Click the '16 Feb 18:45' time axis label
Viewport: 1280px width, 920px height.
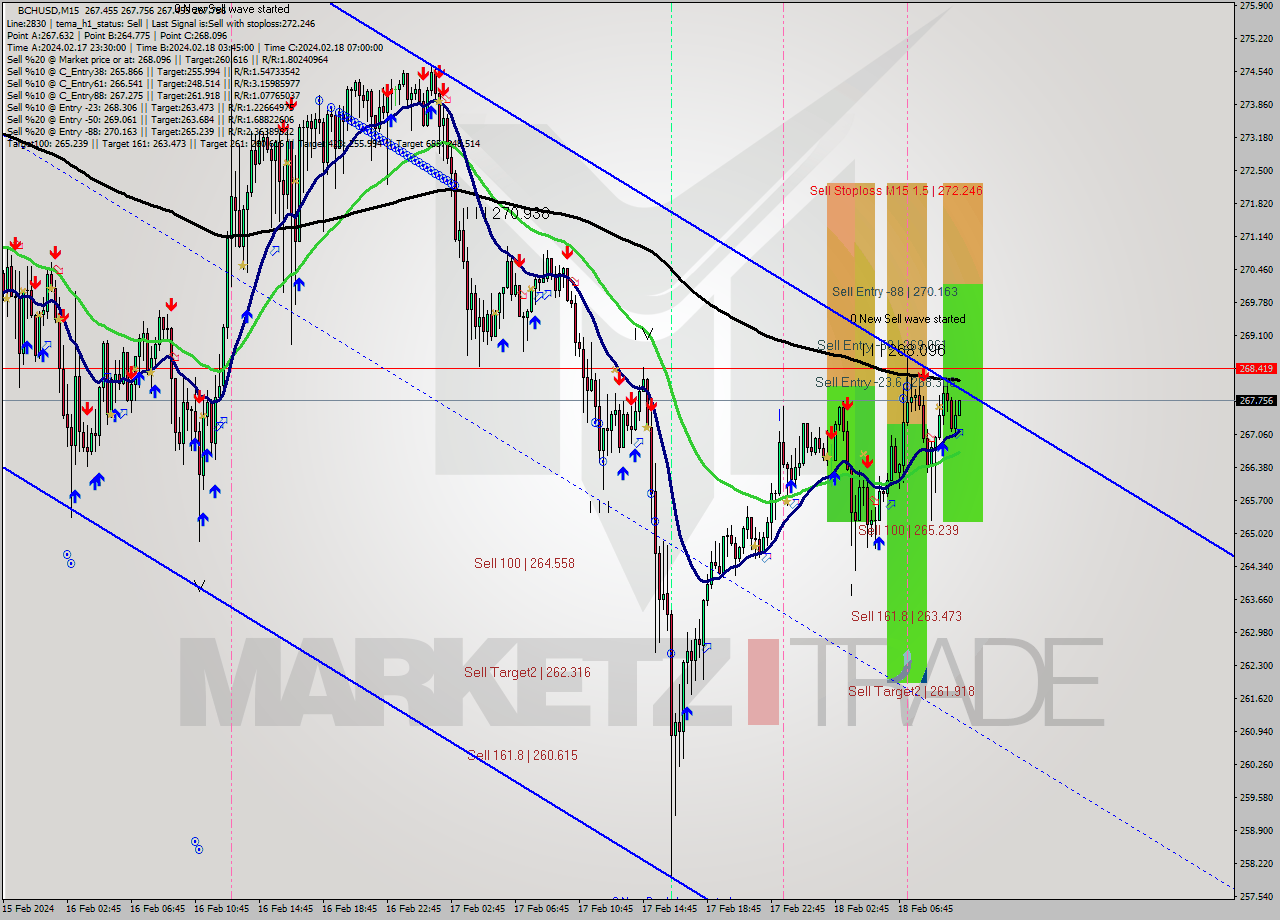click(x=350, y=909)
